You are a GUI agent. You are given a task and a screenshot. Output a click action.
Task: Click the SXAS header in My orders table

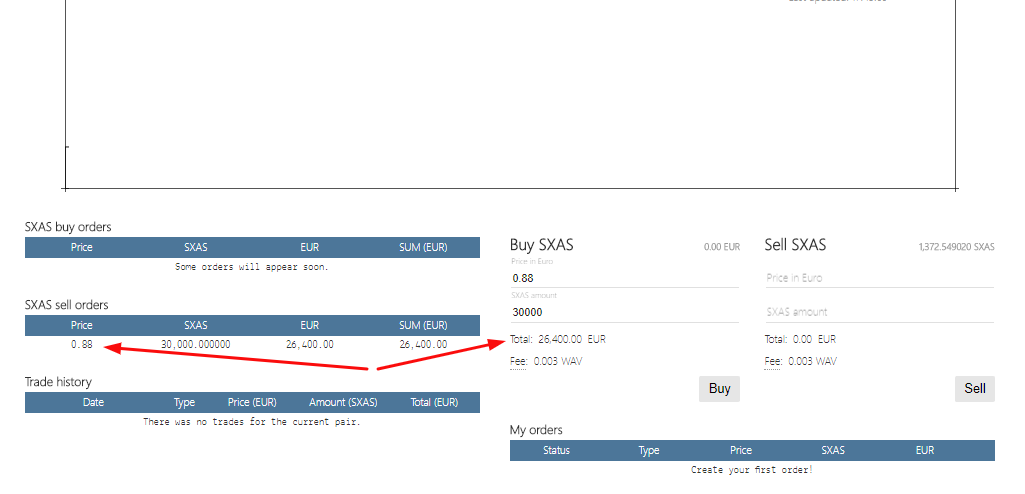point(833,450)
